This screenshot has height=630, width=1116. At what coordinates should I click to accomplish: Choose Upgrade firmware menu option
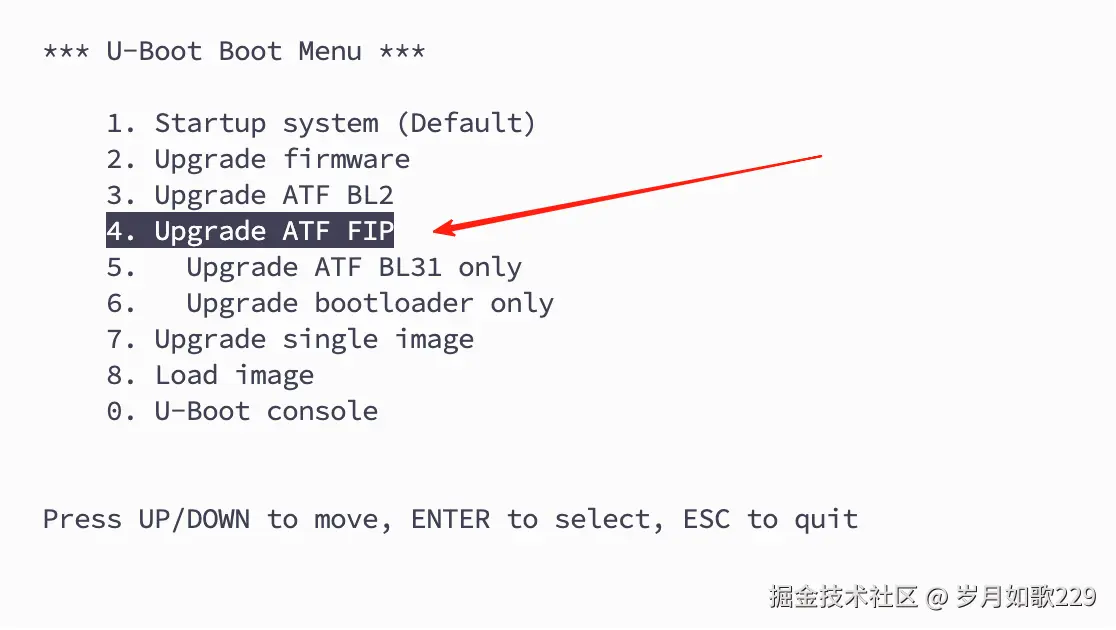coord(258,159)
